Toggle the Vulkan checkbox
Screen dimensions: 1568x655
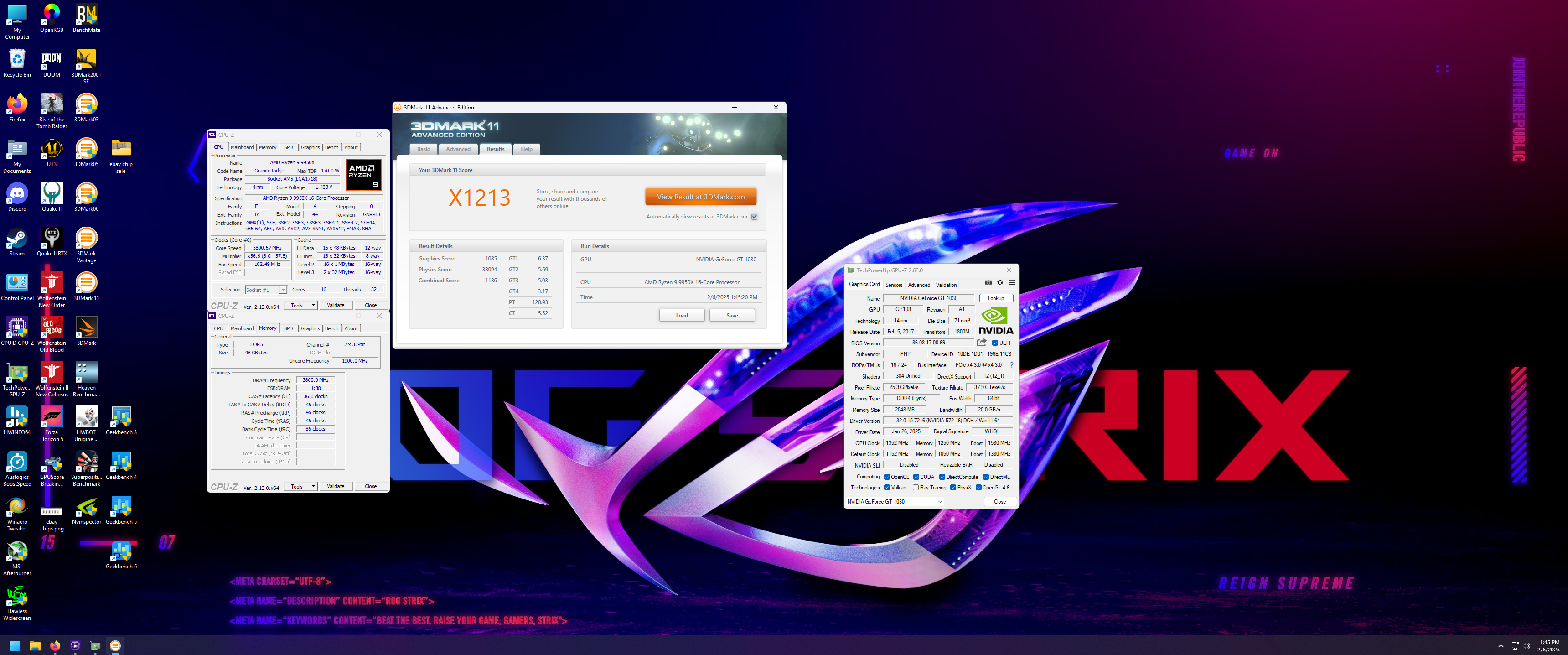887,488
